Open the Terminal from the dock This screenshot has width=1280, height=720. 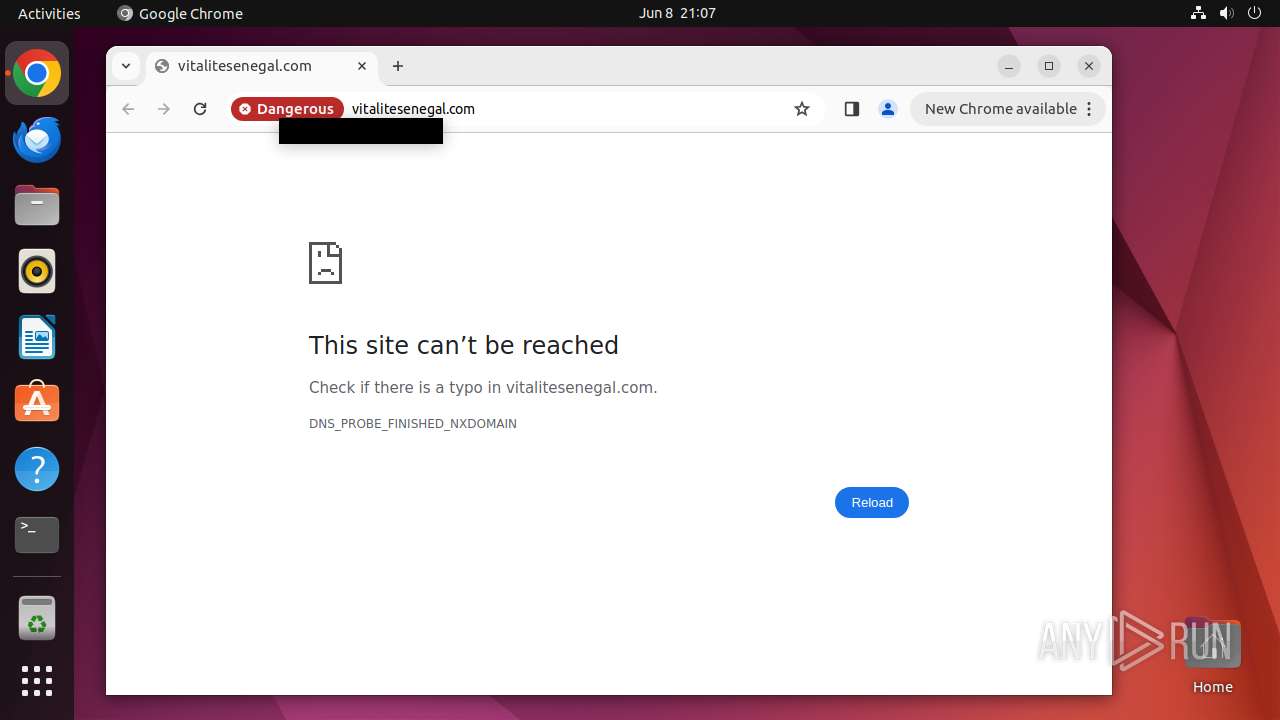pyautogui.click(x=37, y=535)
